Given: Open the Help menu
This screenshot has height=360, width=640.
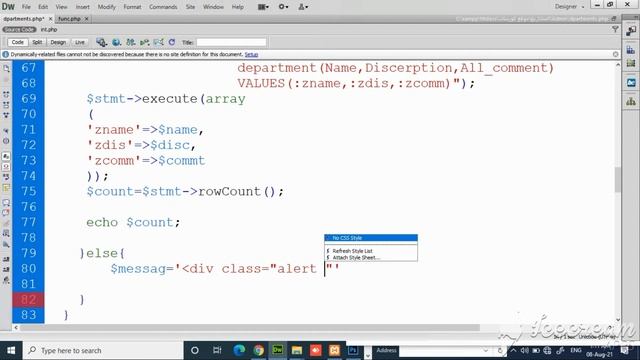Looking at the screenshot, I should tap(238, 7).
